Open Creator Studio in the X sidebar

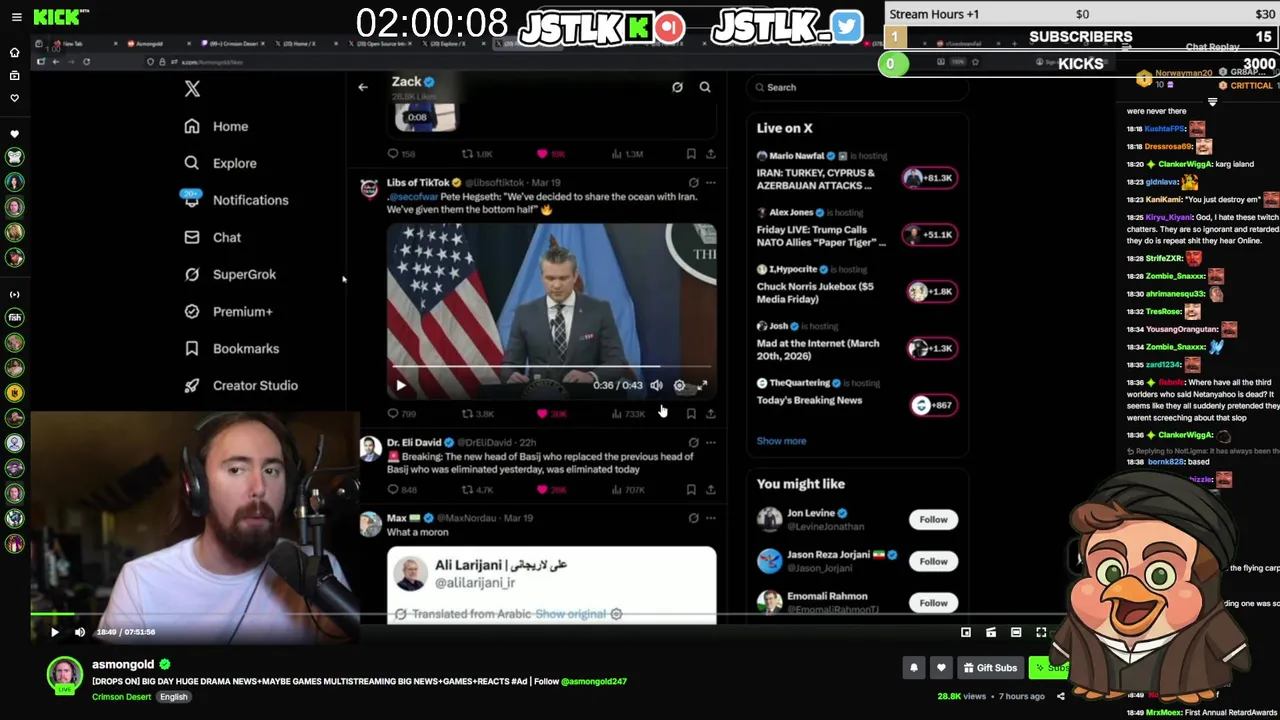pos(241,385)
